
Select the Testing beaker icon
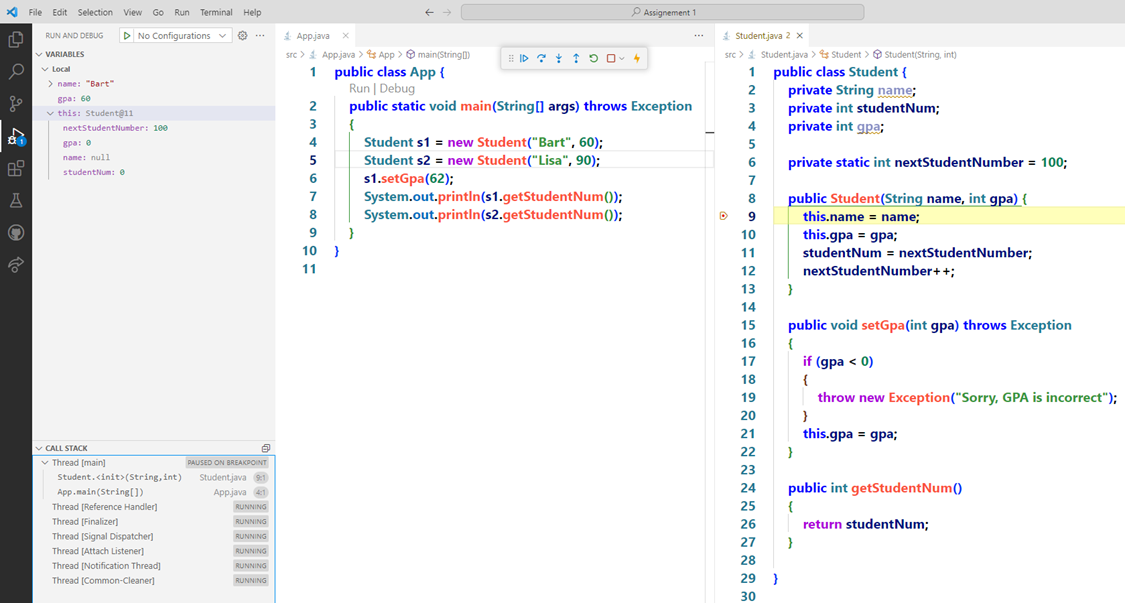[x=14, y=200]
